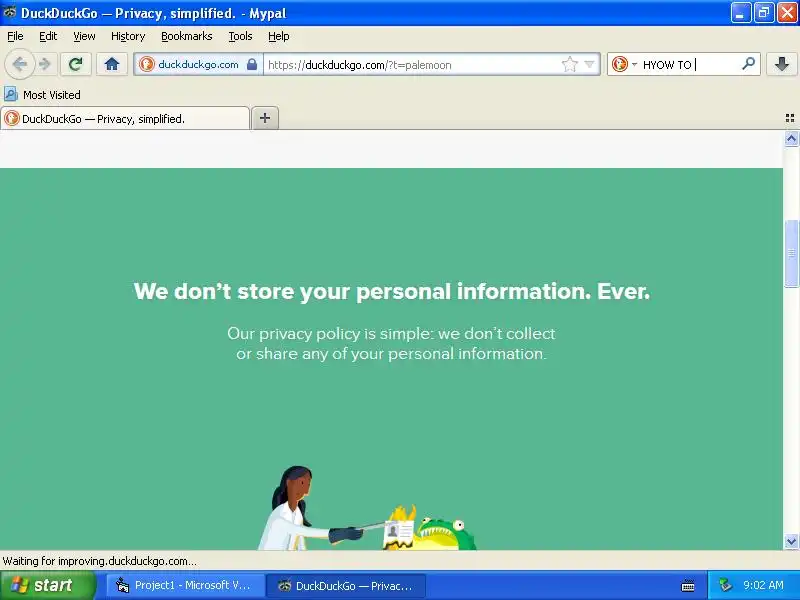Click the 'We don't store your personal information' heading

[x=392, y=291]
